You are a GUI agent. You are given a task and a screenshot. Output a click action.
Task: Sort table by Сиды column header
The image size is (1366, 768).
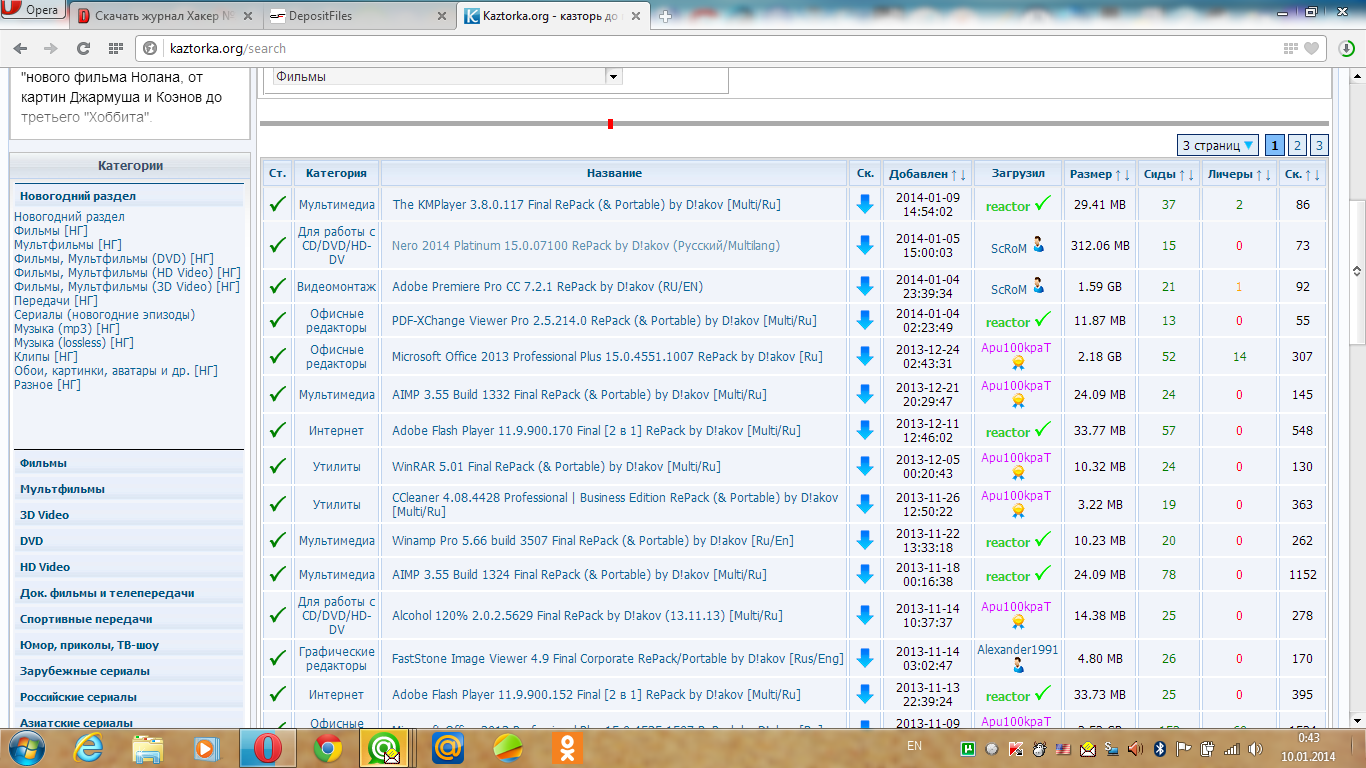pos(1159,174)
